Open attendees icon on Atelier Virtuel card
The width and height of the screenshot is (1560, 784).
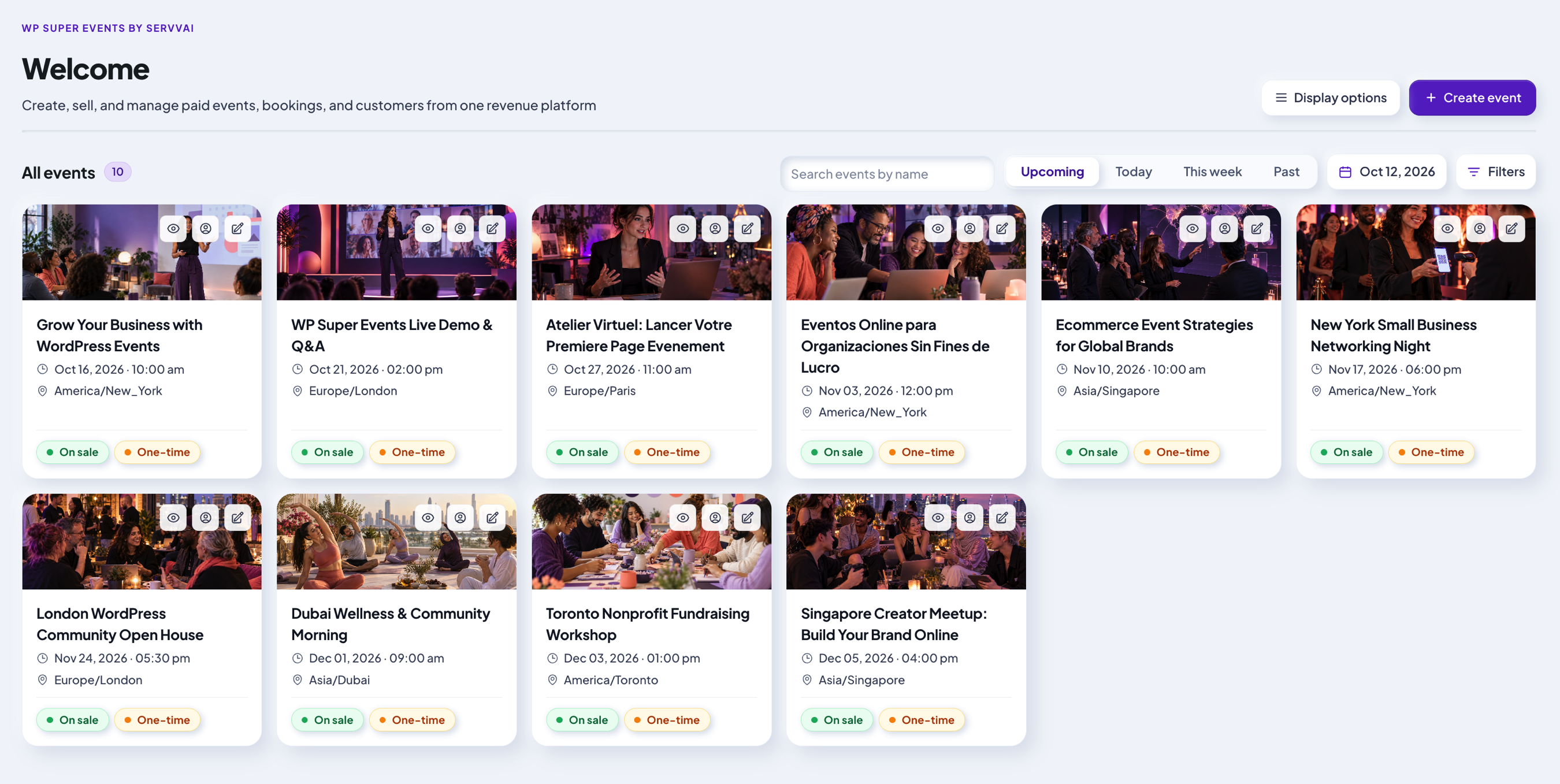coord(715,229)
